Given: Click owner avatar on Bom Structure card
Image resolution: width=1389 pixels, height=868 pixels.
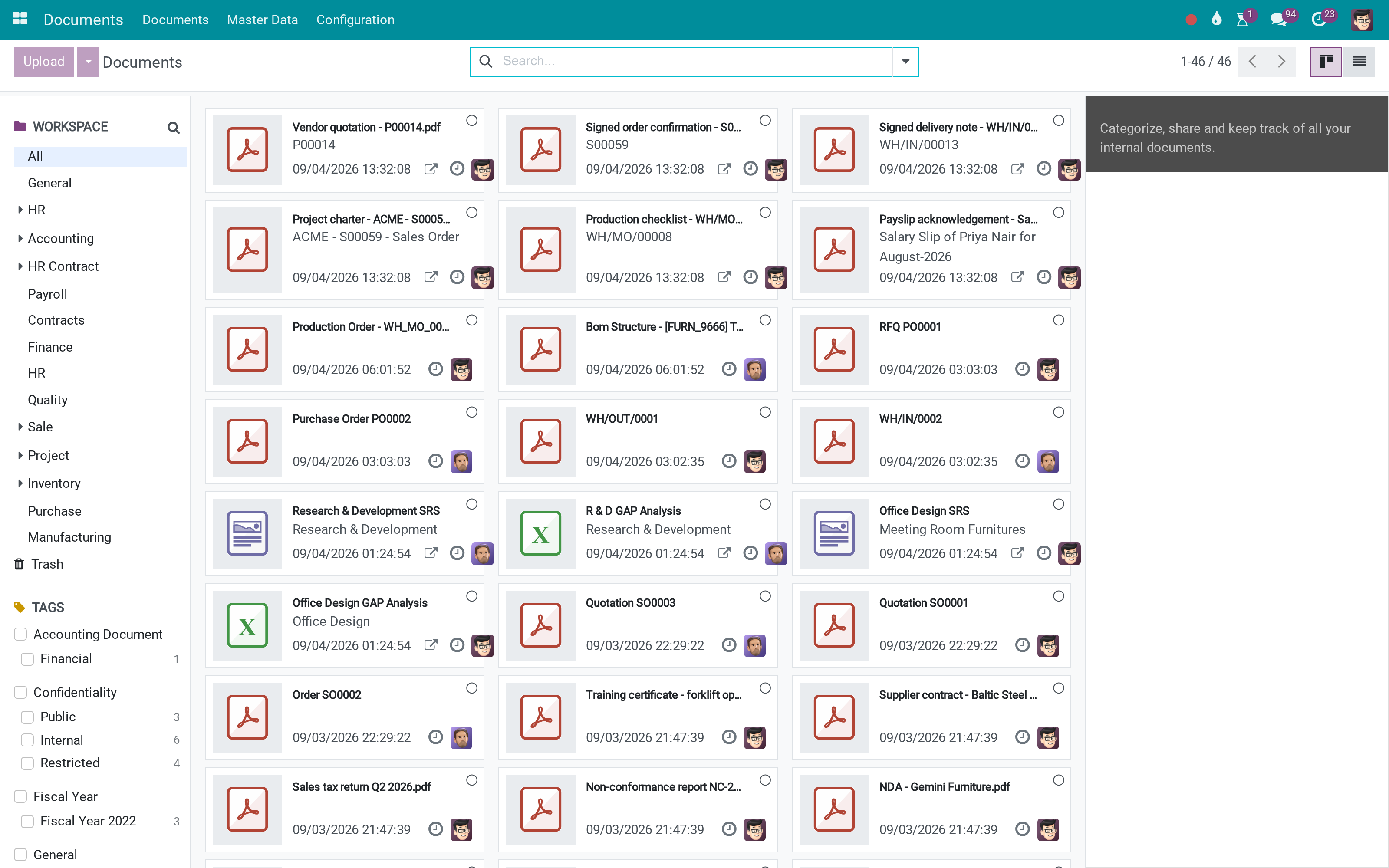Looking at the screenshot, I should coord(755,370).
